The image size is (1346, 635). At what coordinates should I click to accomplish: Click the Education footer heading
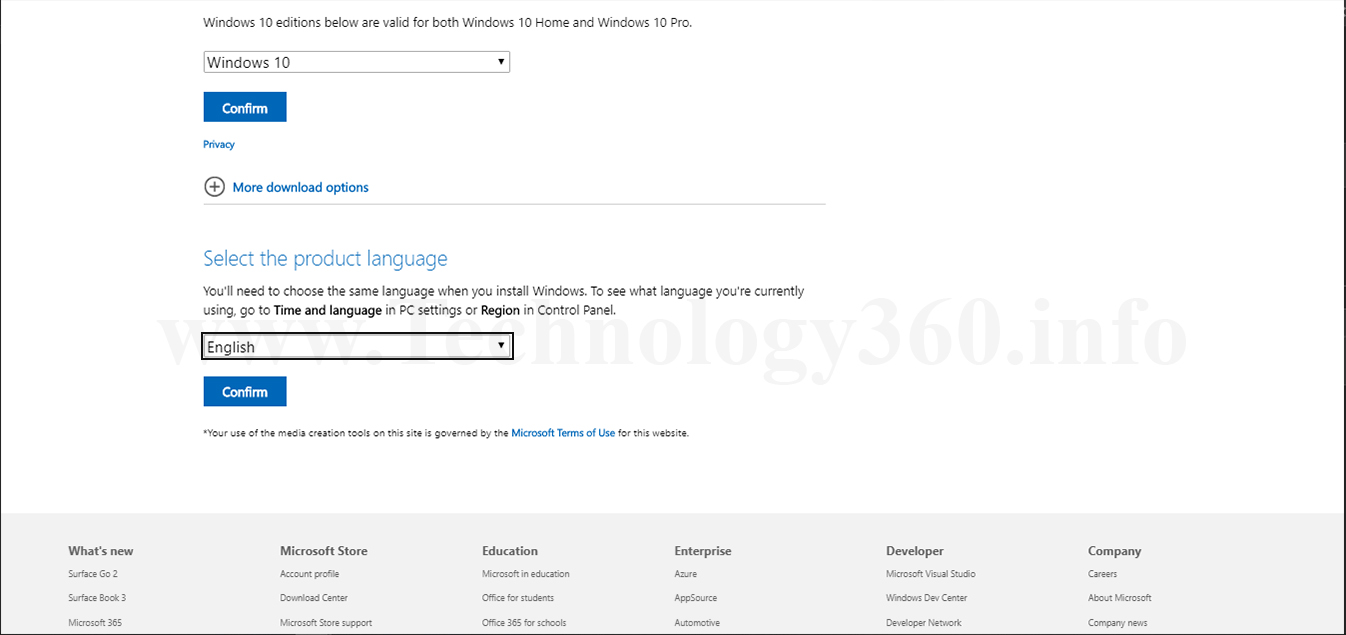(x=510, y=551)
